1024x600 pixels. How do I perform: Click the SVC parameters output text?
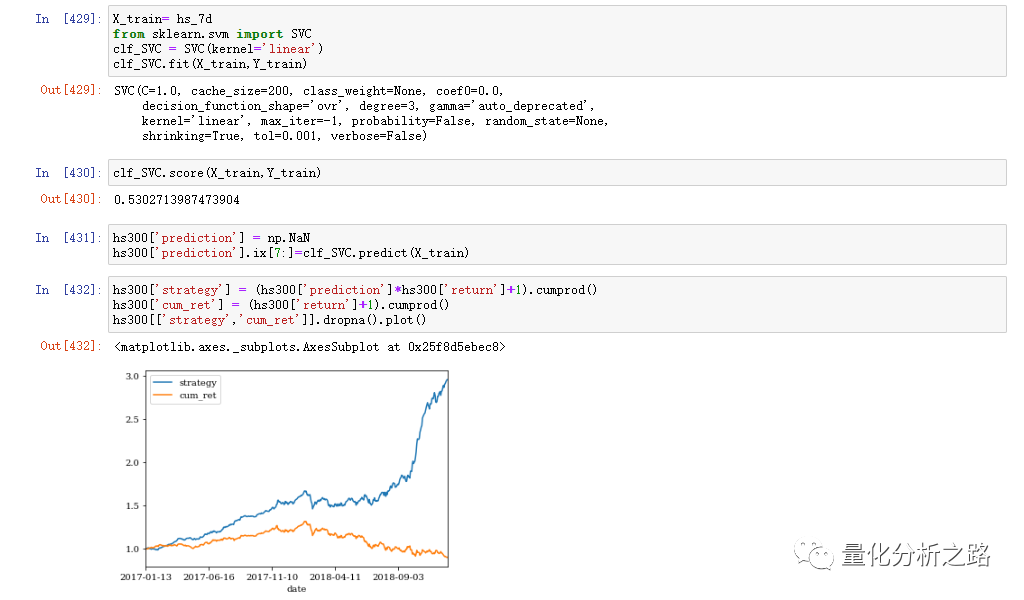coord(361,113)
